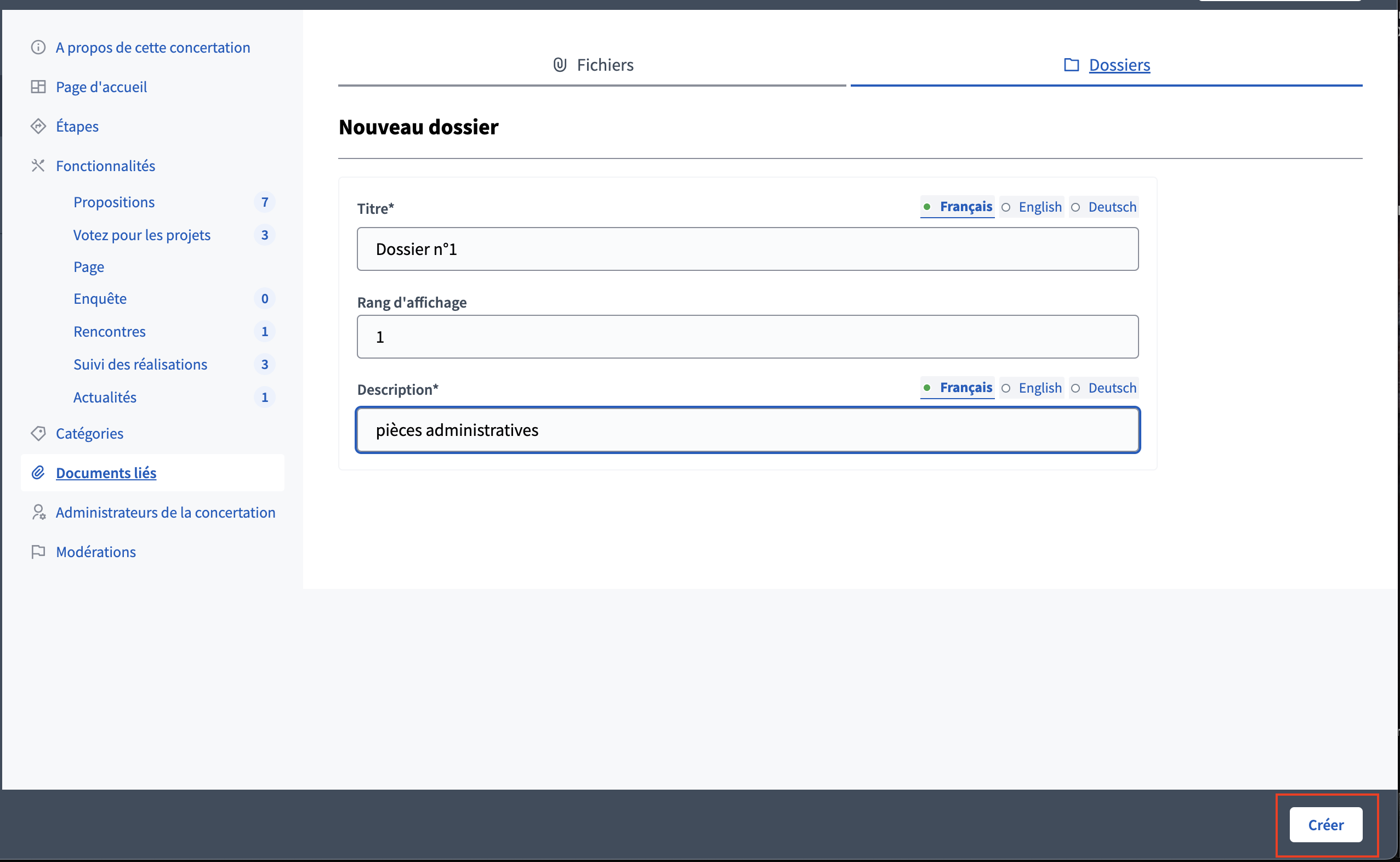Click the grid icon for Page d'accueil
This screenshot has height=862, width=1400.
click(x=38, y=87)
